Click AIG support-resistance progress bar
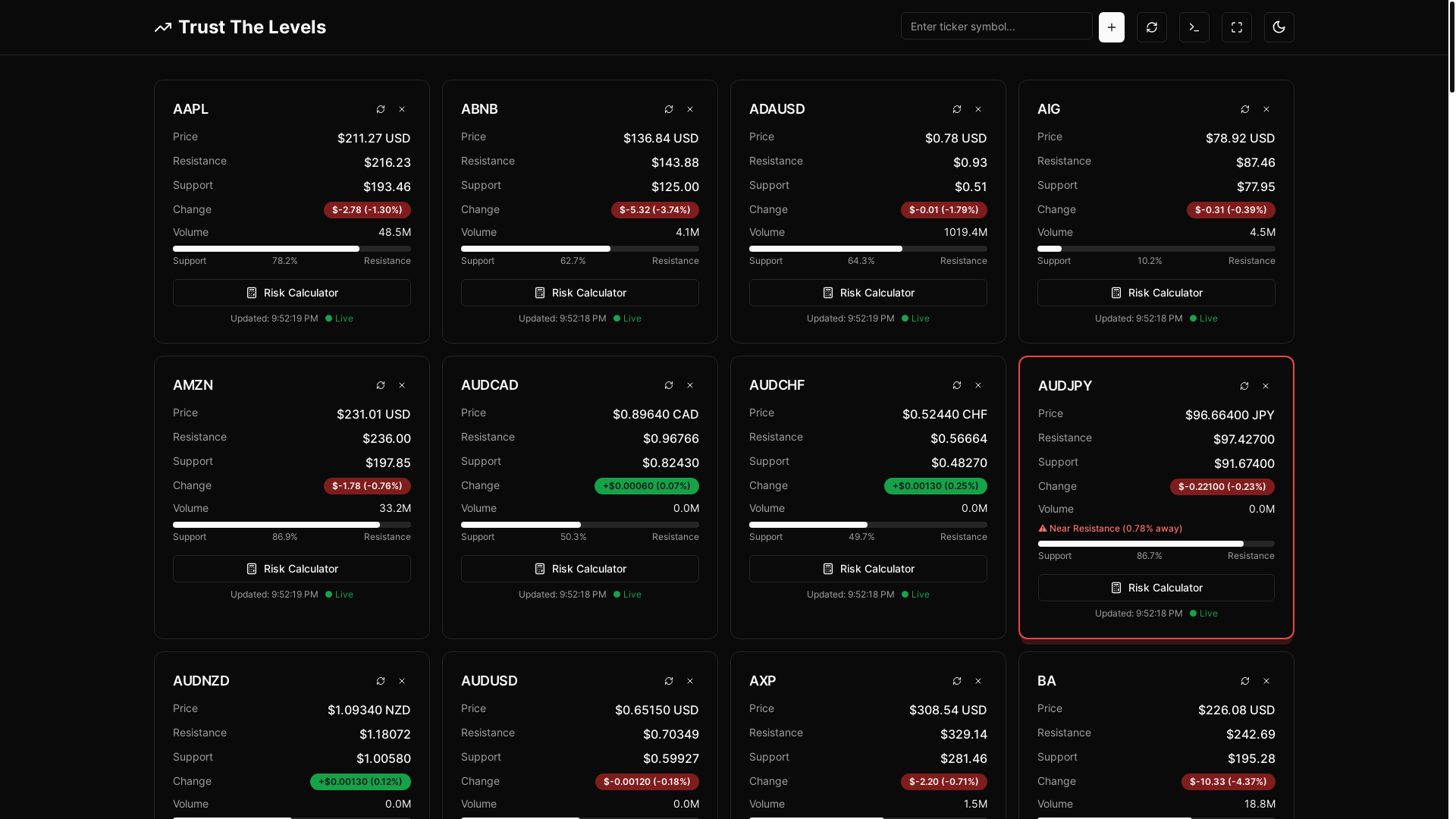Viewport: 1456px width, 819px height. pos(1156,249)
